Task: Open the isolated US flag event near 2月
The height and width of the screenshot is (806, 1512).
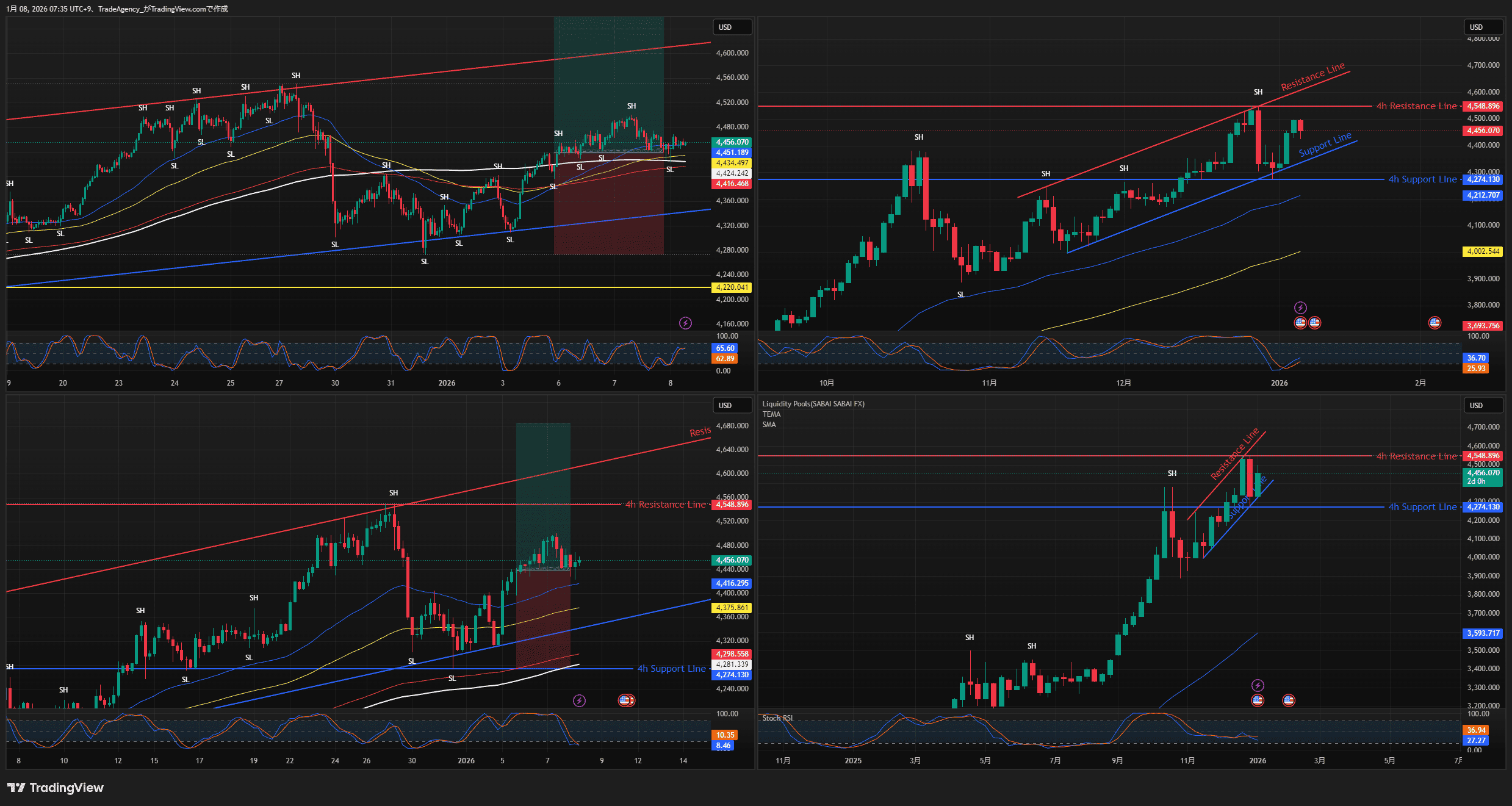Action: (x=1435, y=323)
